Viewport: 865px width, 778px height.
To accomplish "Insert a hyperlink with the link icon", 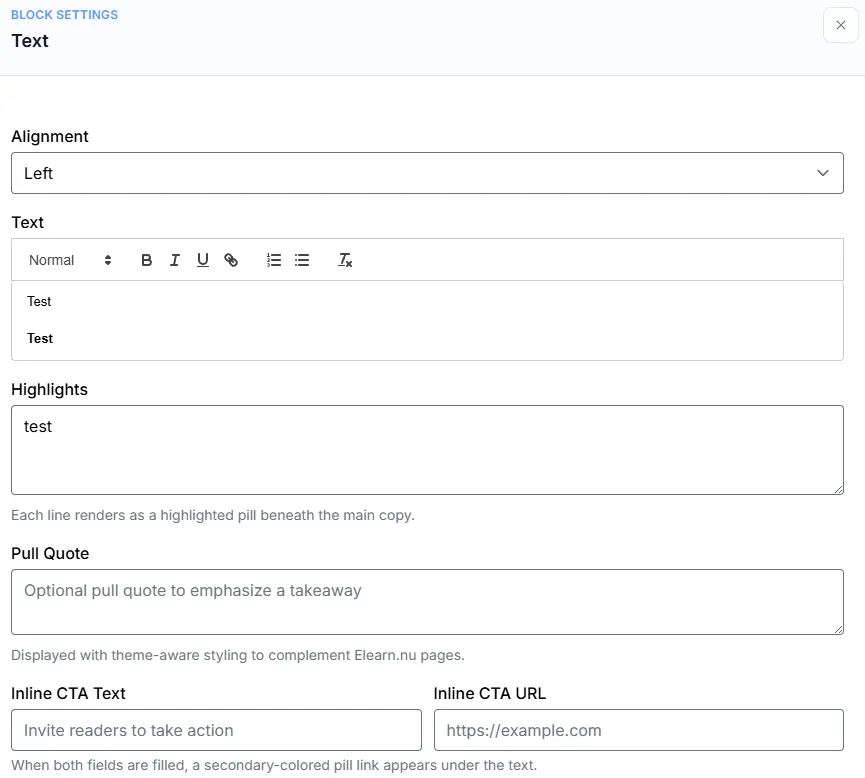I will click(231, 260).
